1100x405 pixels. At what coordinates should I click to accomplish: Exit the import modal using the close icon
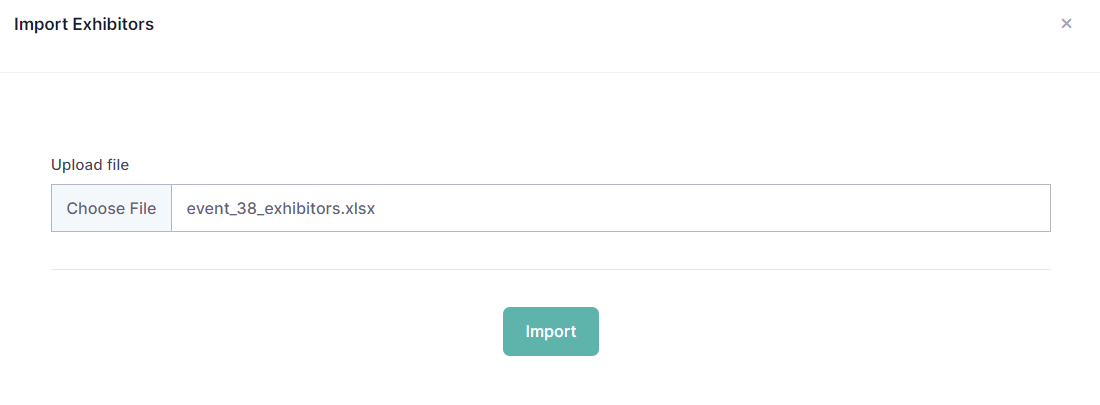1066,24
